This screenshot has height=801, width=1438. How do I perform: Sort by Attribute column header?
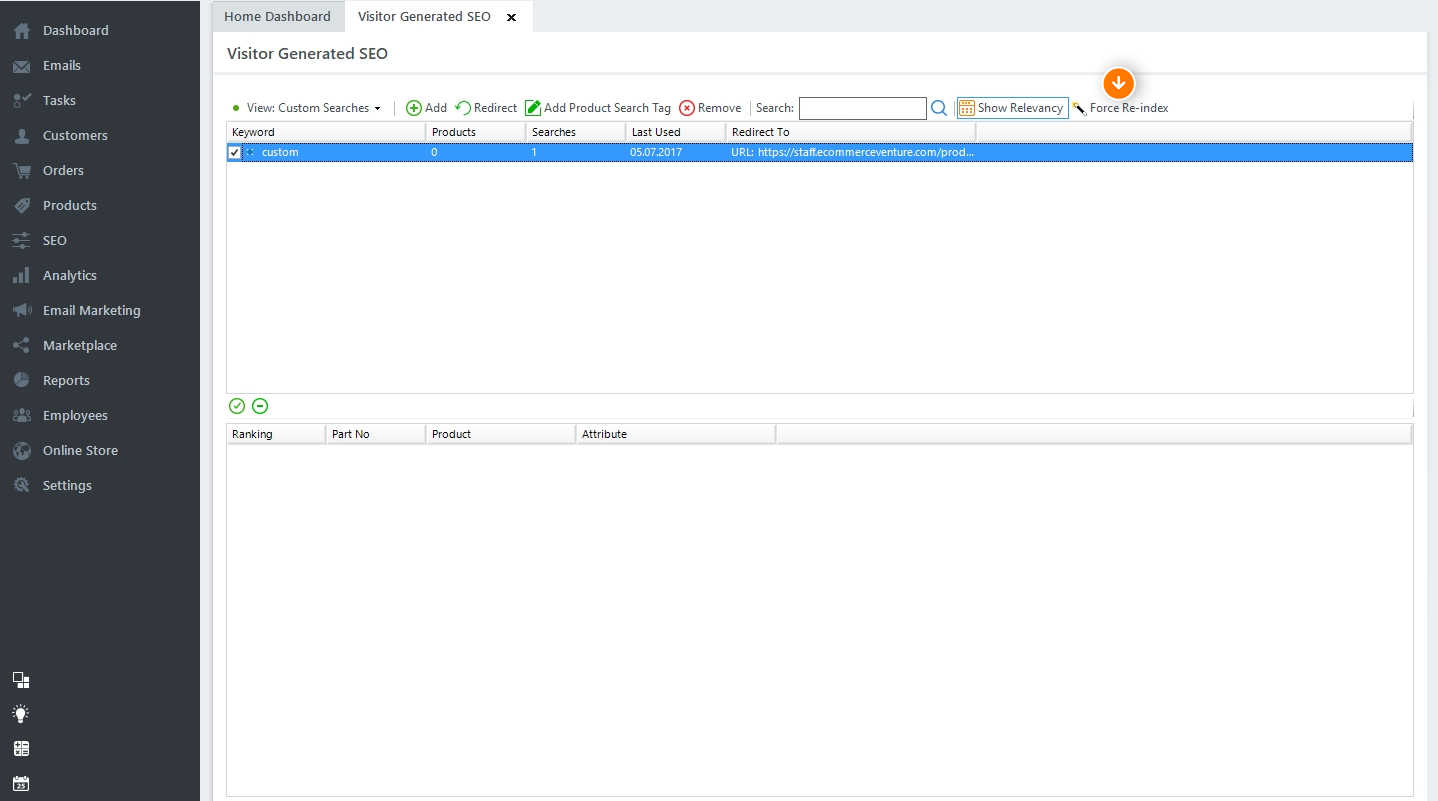676,434
